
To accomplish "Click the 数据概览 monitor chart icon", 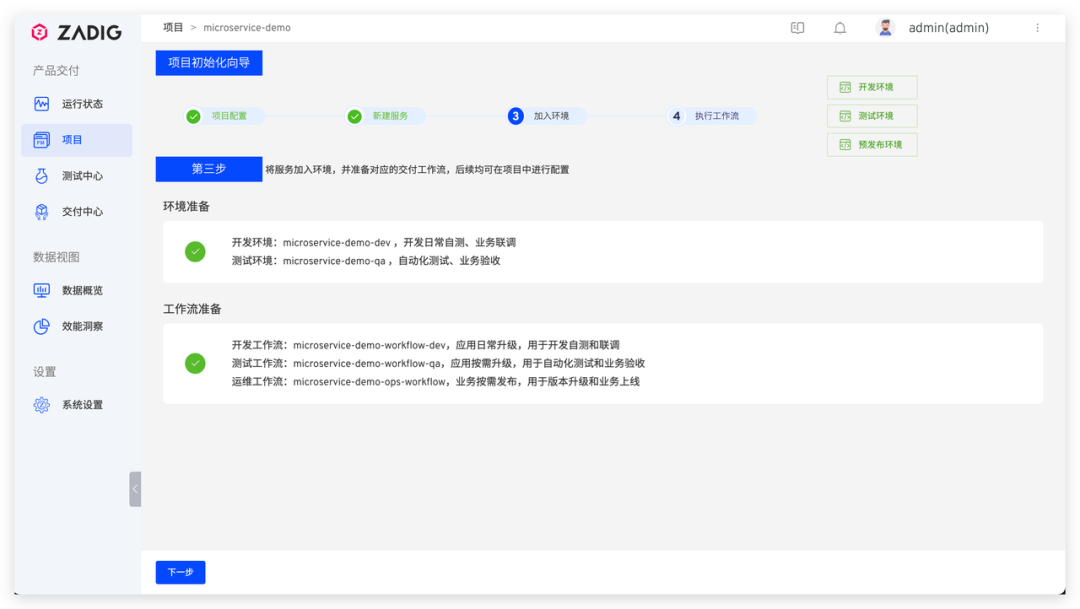I will [41, 290].
